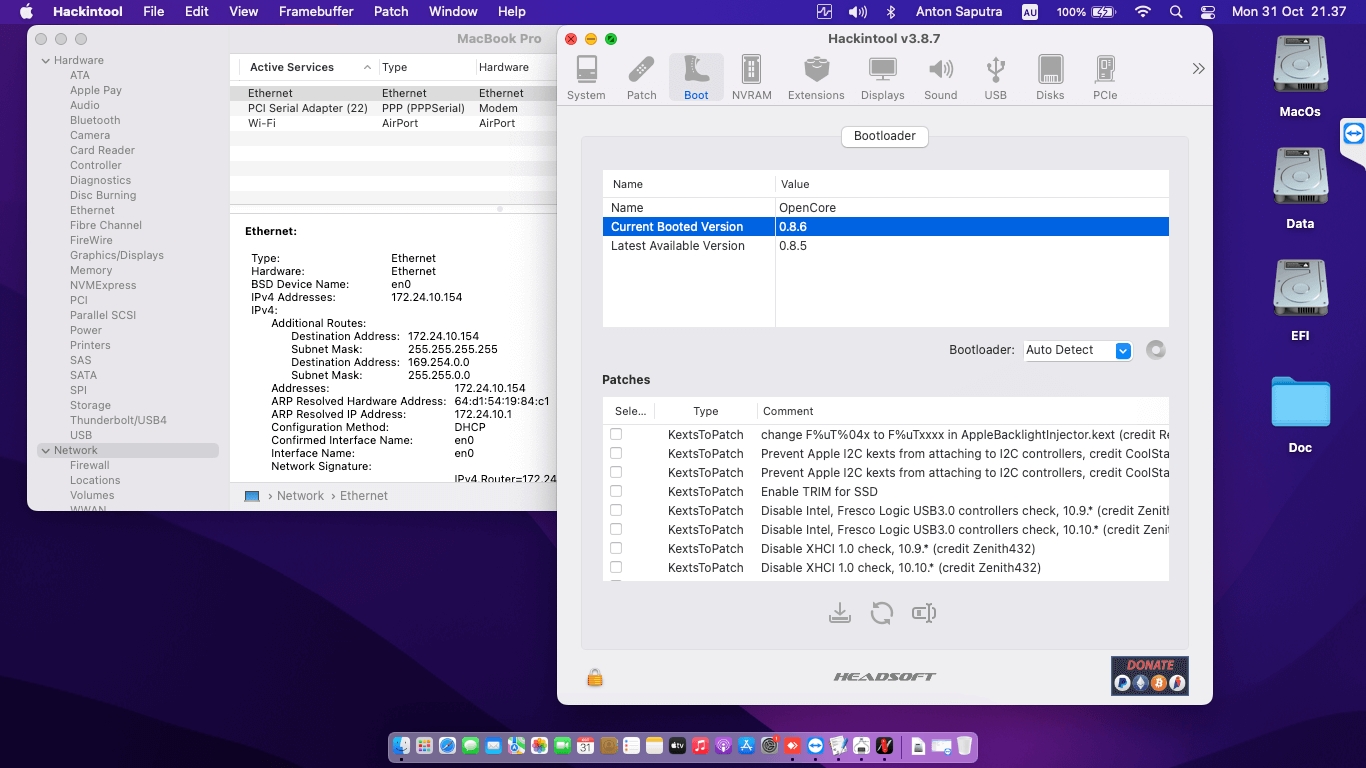The width and height of the screenshot is (1366, 768).
Task: Open the USB toolbar section
Action: pyautogui.click(x=995, y=77)
